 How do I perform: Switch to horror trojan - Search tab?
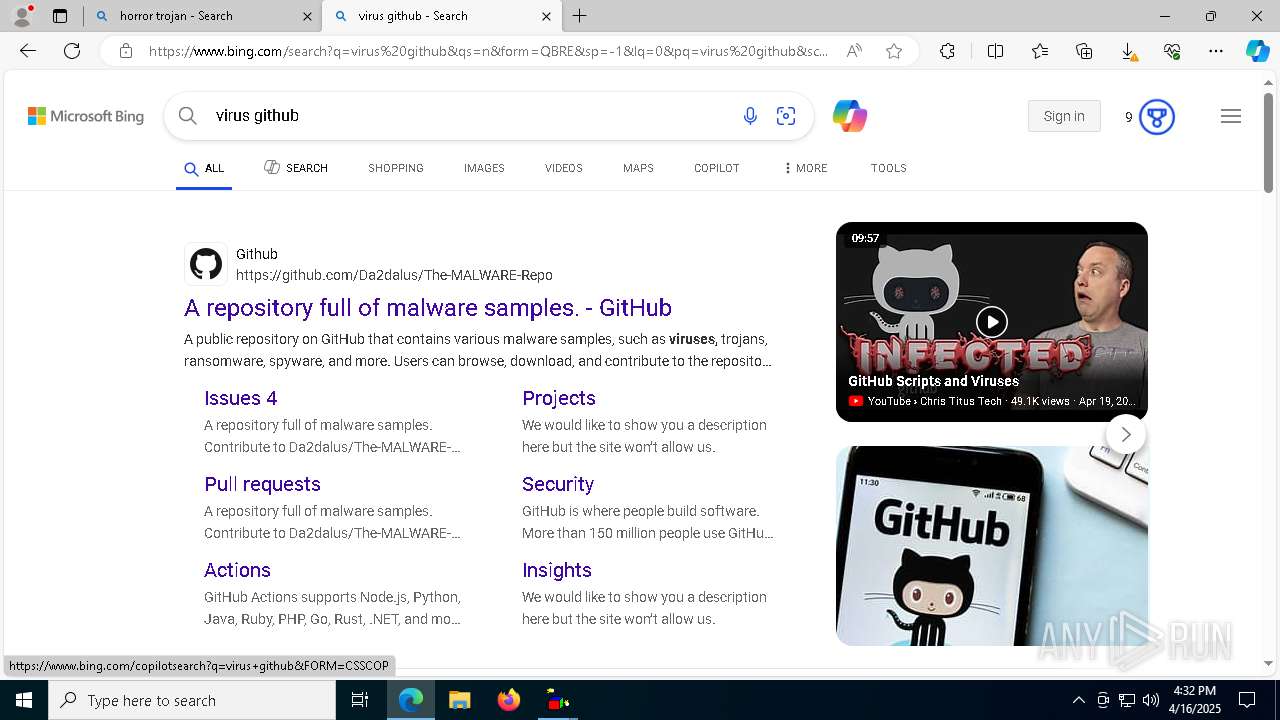pyautogui.click(x=202, y=16)
